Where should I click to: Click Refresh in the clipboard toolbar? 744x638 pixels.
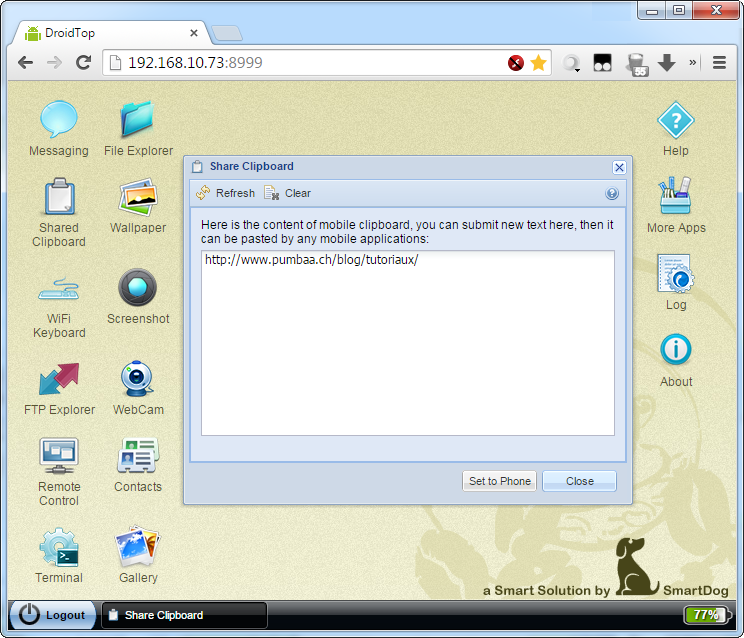226,193
